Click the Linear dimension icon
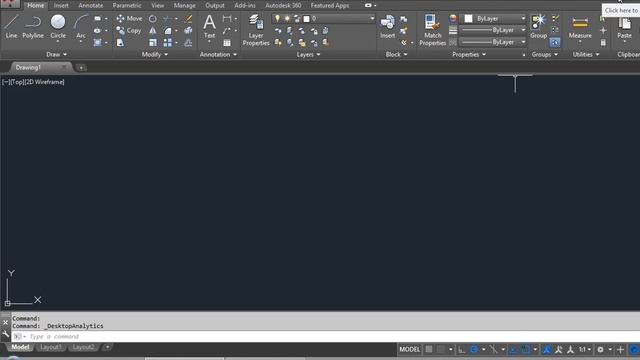 coord(227,18)
